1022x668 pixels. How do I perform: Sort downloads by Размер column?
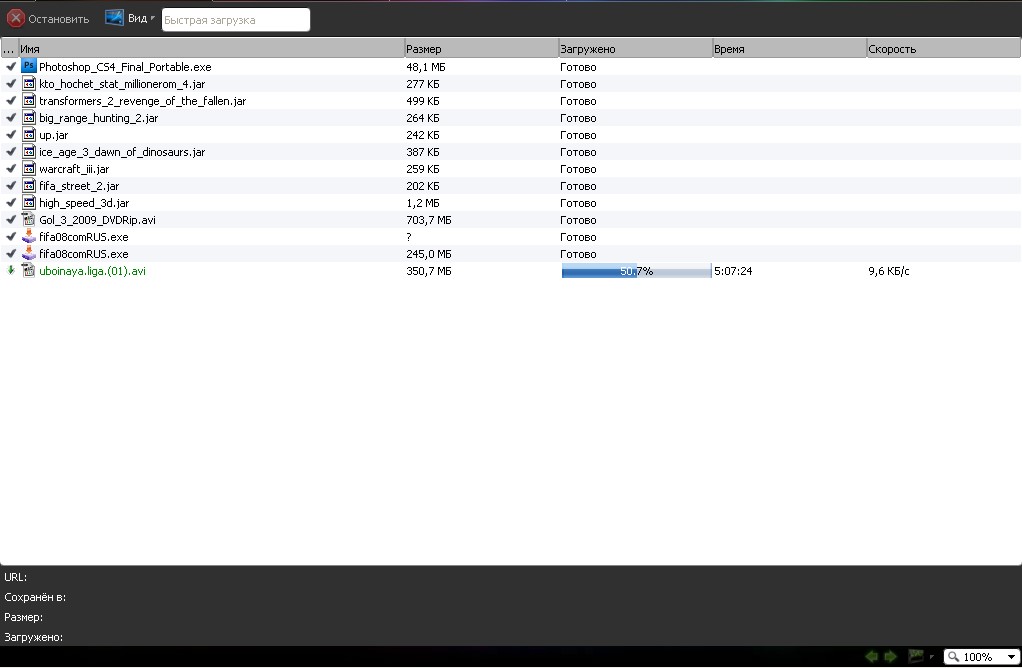tap(481, 49)
